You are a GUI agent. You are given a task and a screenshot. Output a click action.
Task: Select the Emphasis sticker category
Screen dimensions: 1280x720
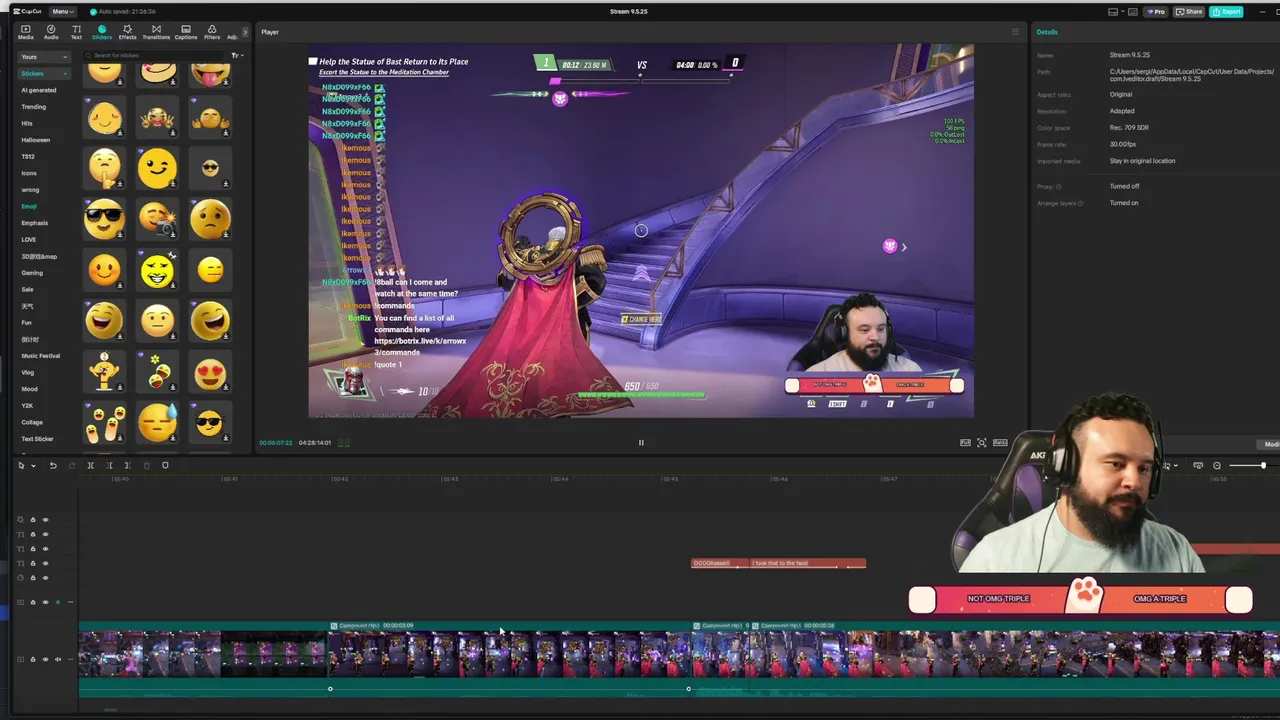[35, 223]
